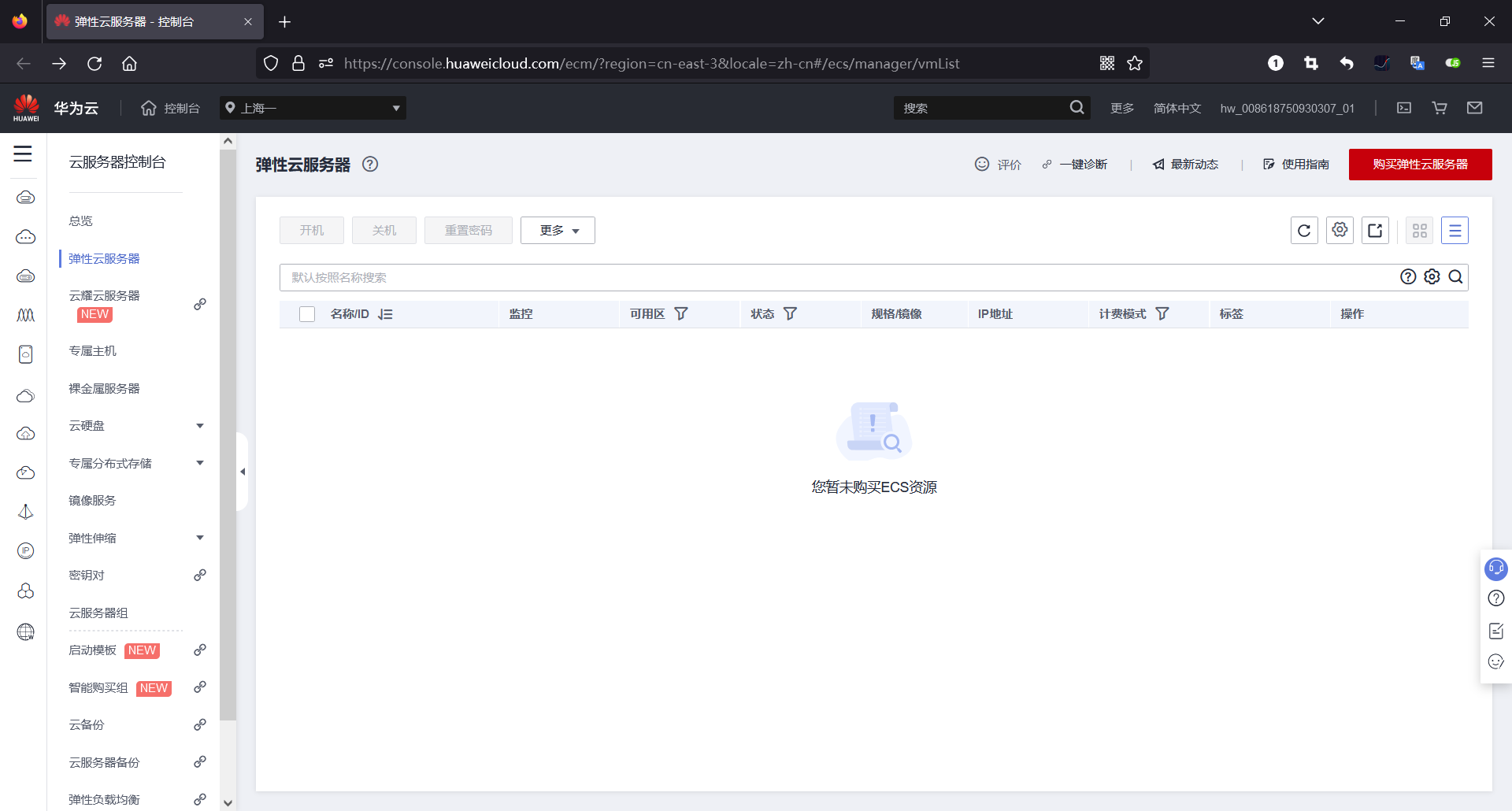Click the 购买弹性云服务器 button

coord(1420,165)
